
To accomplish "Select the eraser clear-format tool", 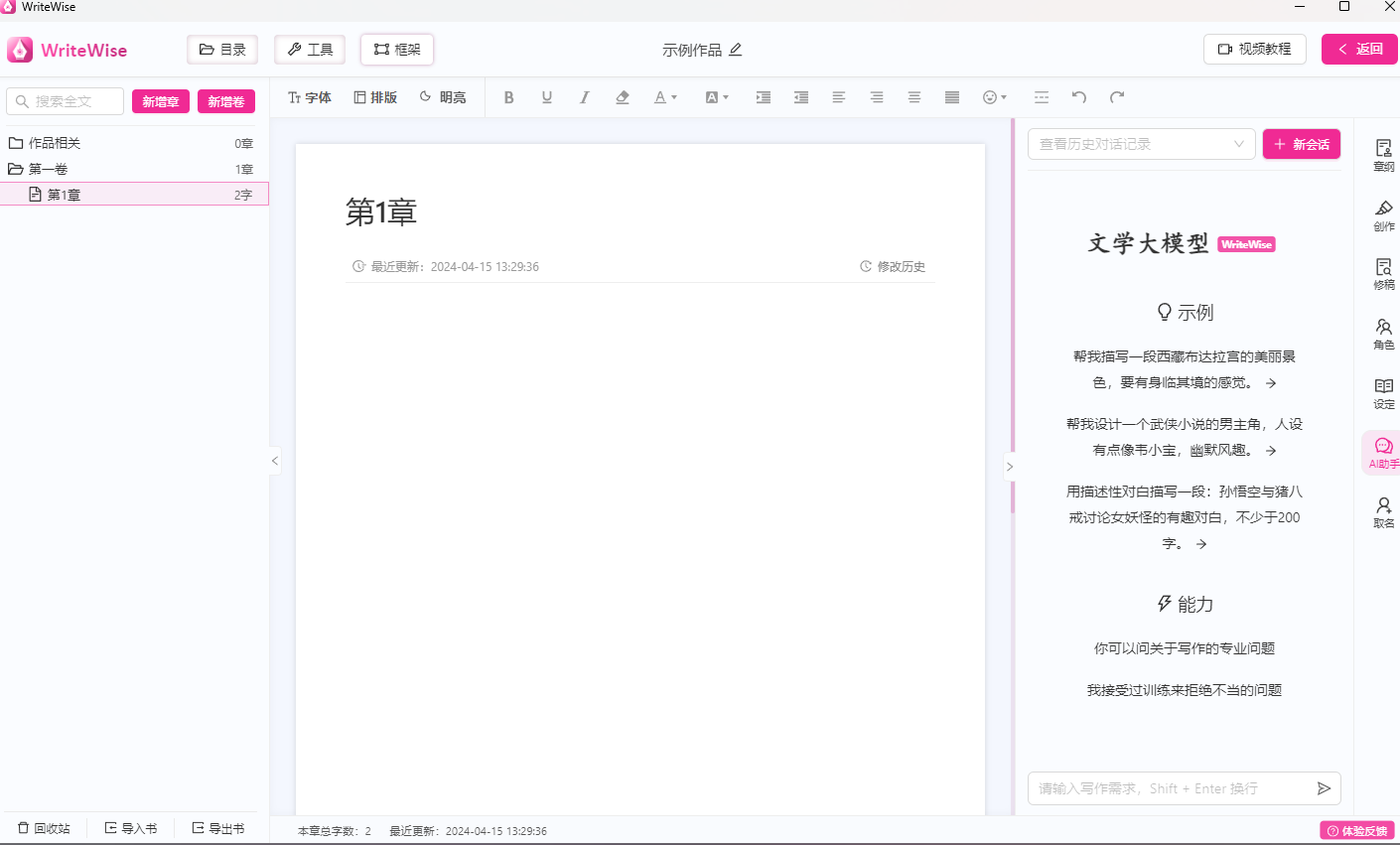I will point(623,97).
